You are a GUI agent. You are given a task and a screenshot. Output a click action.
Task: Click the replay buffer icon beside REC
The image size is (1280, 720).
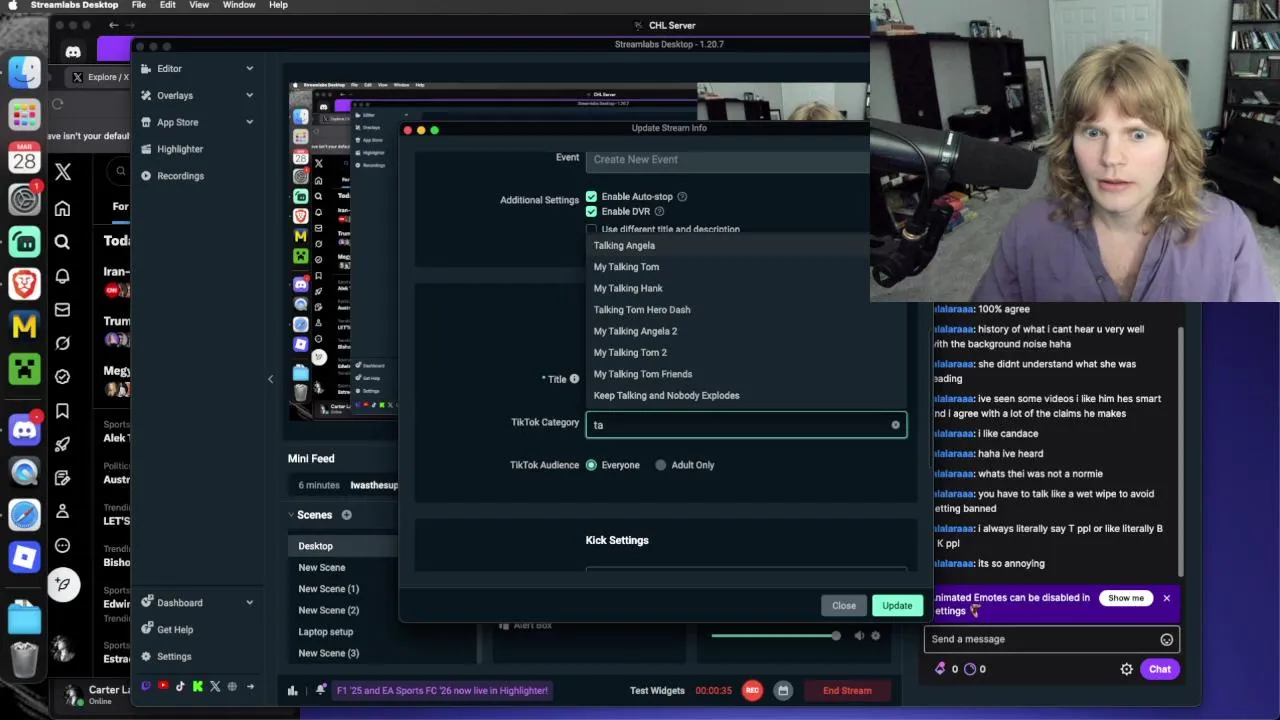pyautogui.click(x=783, y=690)
